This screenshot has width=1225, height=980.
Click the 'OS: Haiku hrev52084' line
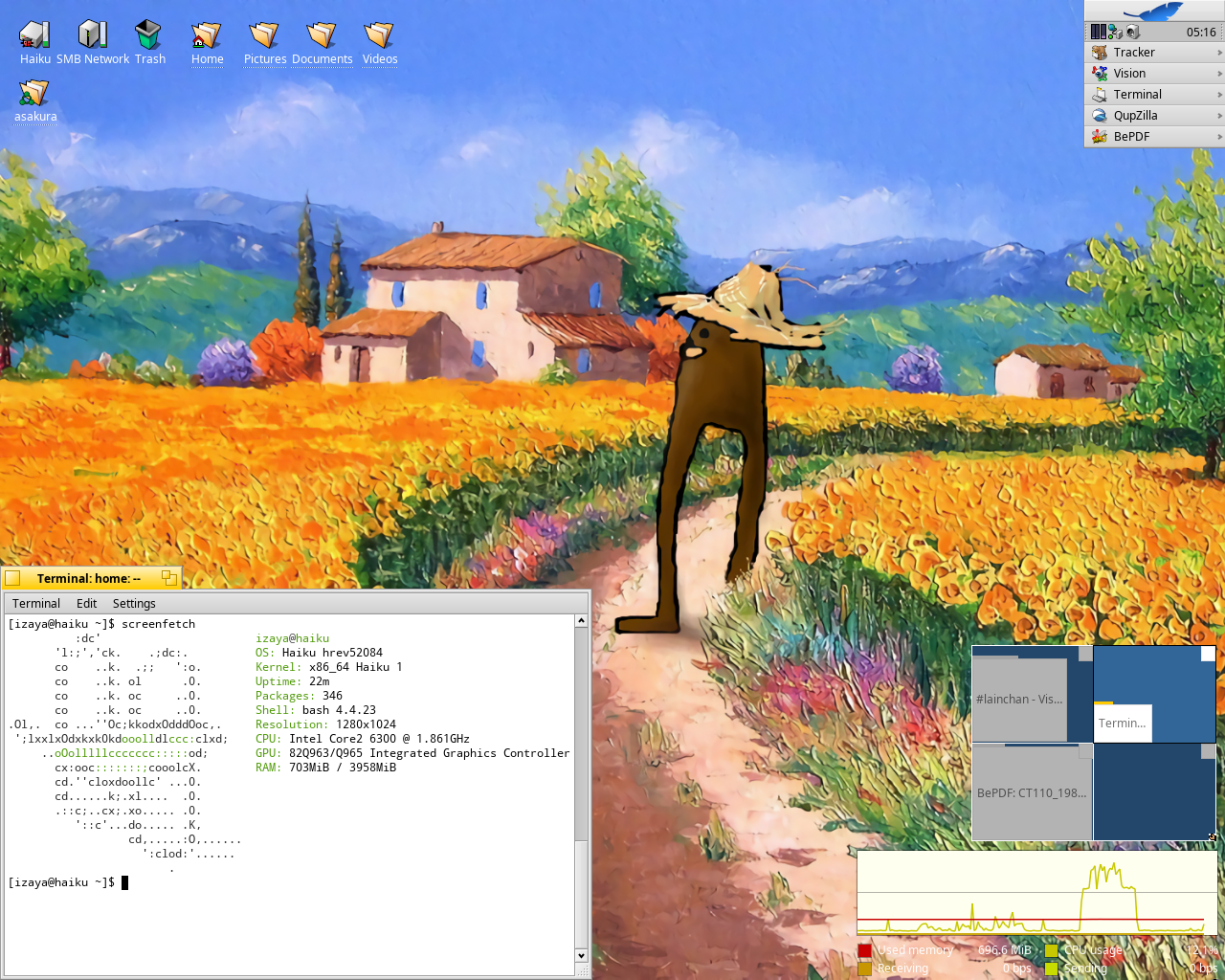319,653
